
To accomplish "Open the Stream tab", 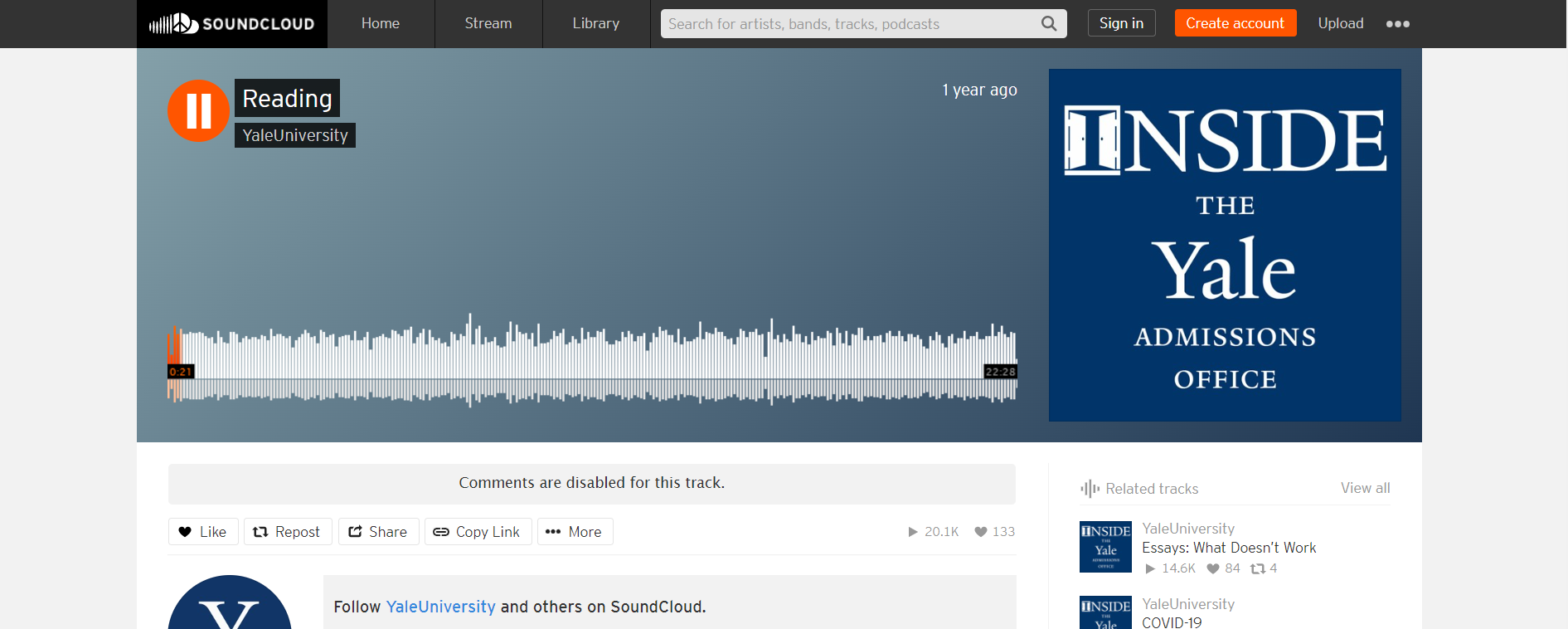I will pyautogui.click(x=488, y=24).
